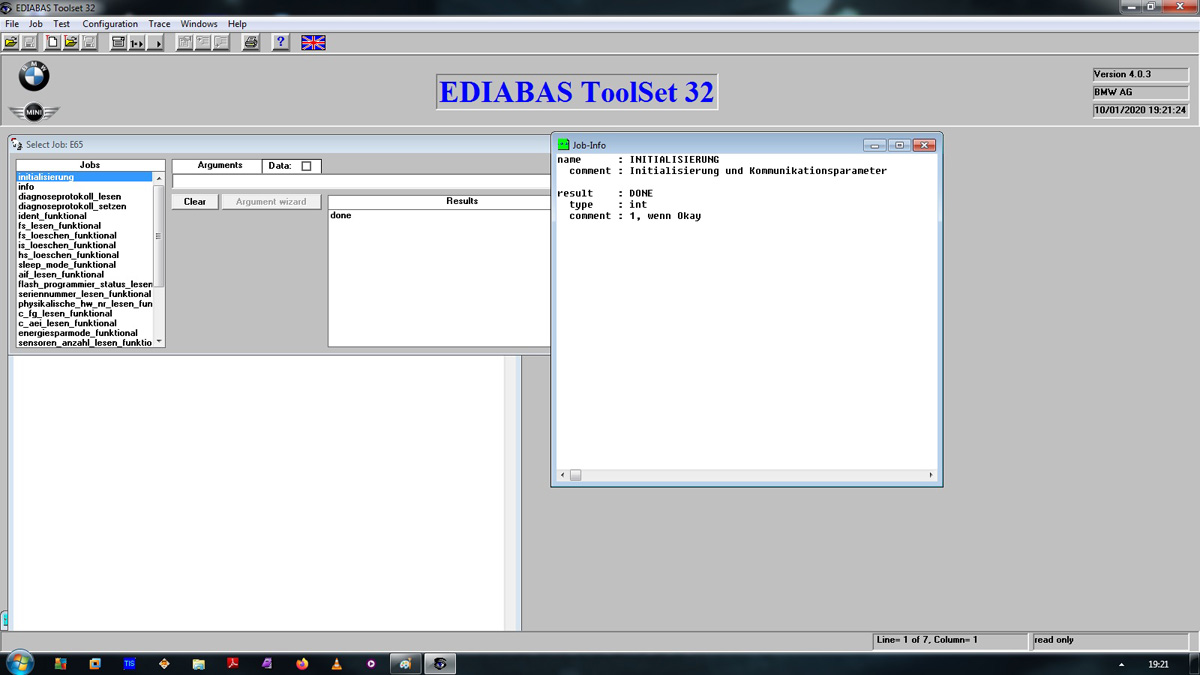Click the Argument wizard button
Screen dimensions: 1200x675
[271, 201]
